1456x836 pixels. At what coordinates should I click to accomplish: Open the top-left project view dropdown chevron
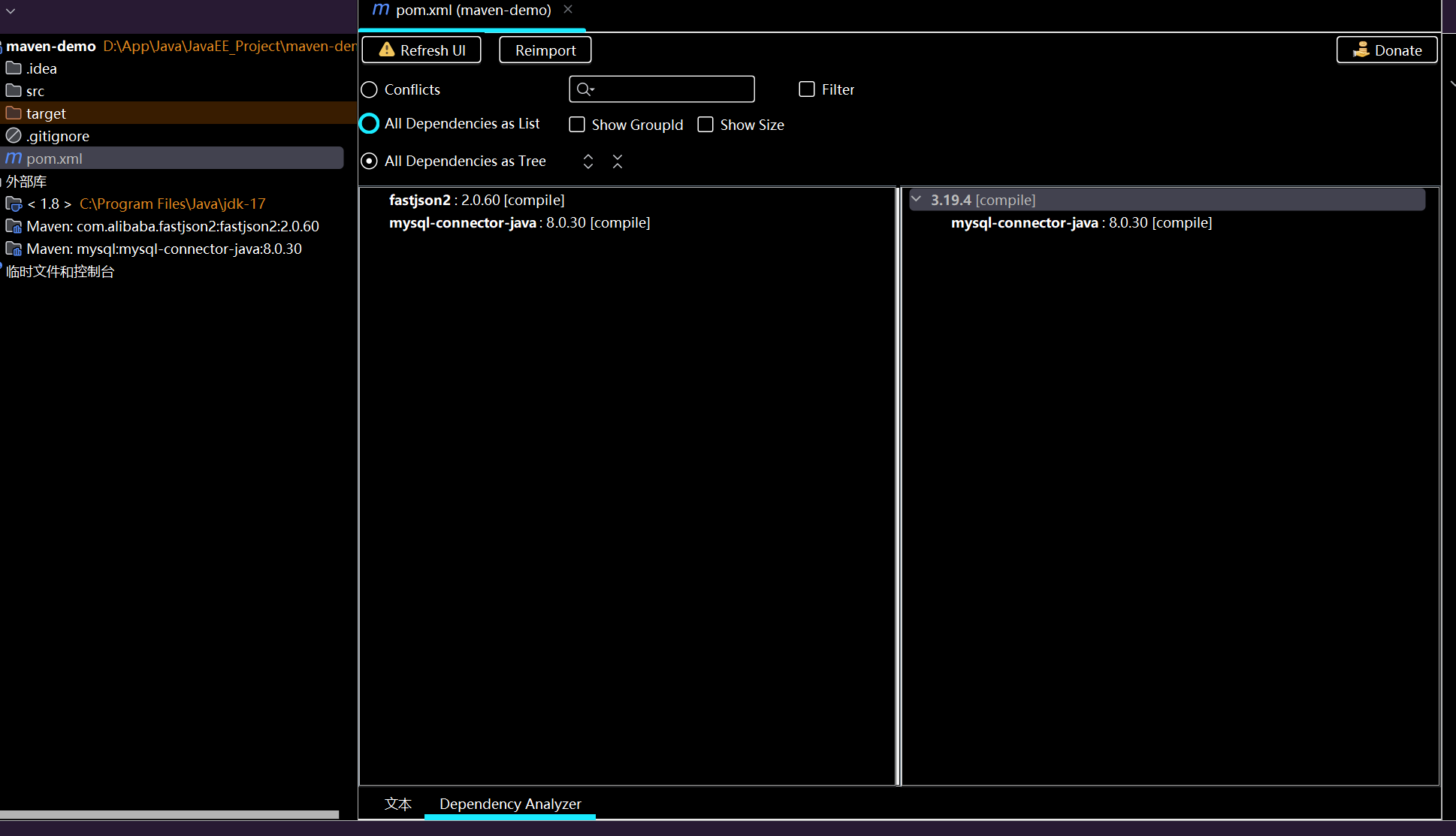(x=11, y=11)
